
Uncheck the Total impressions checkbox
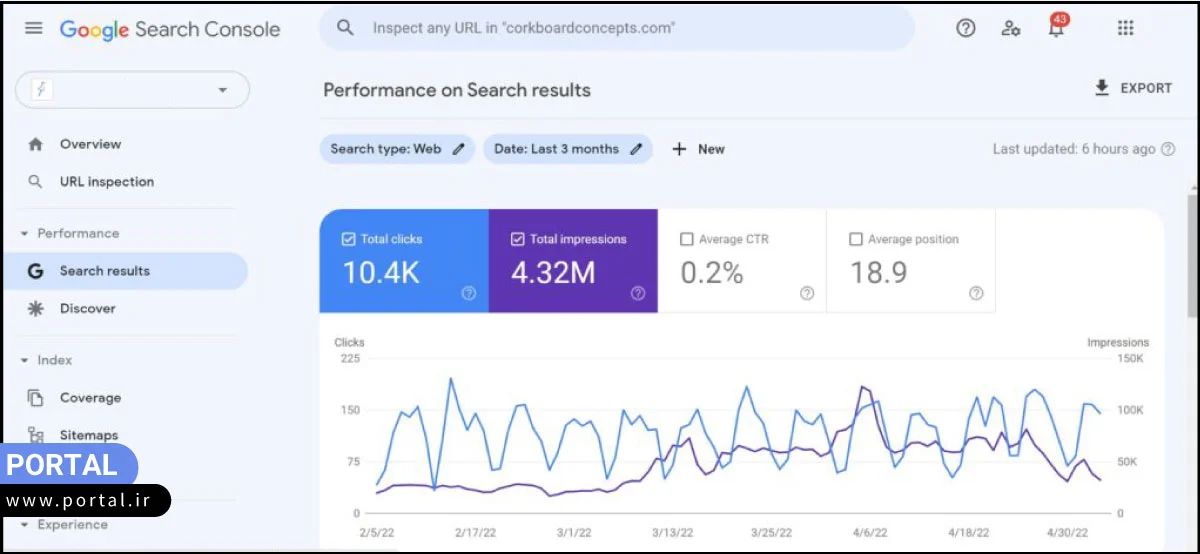tap(517, 239)
